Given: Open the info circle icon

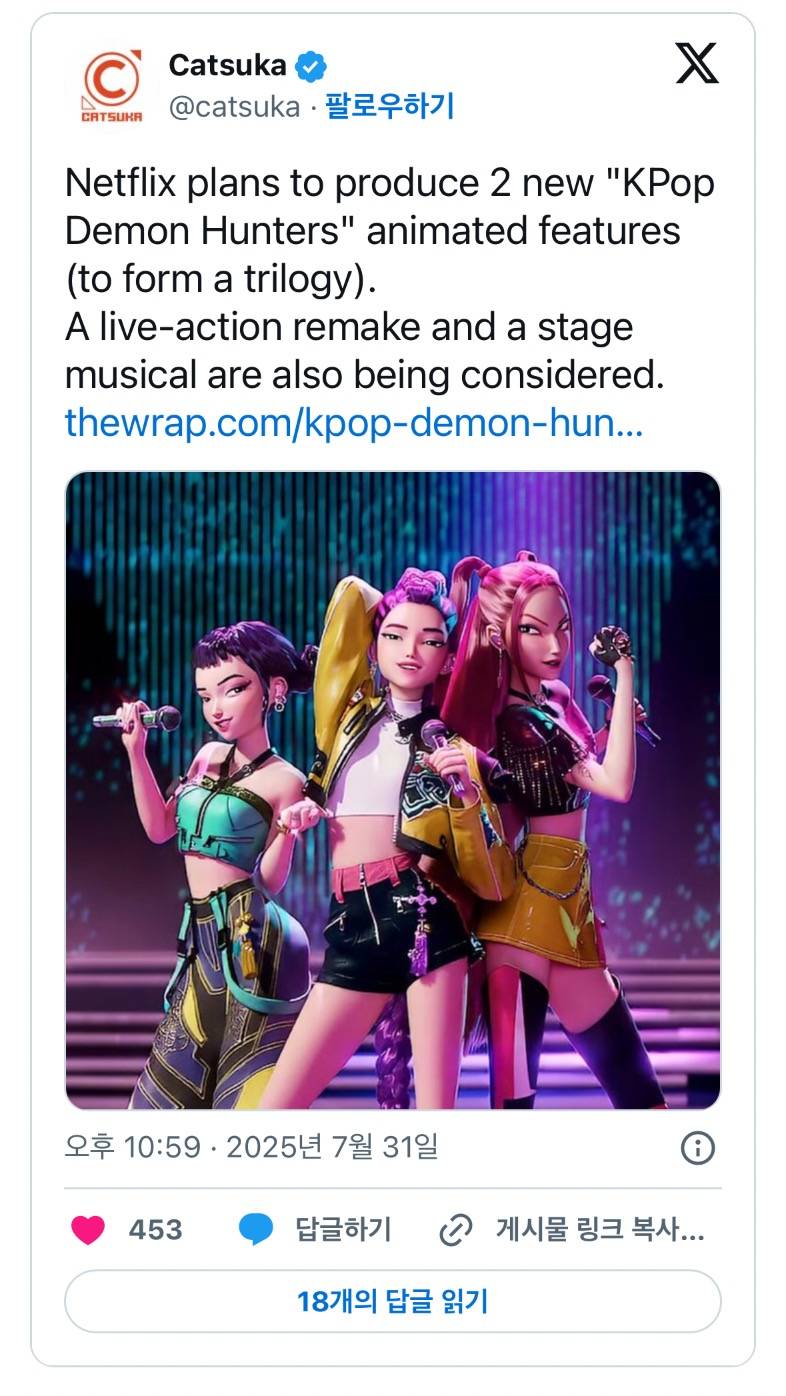Looking at the screenshot, I should pos(697,1148).
